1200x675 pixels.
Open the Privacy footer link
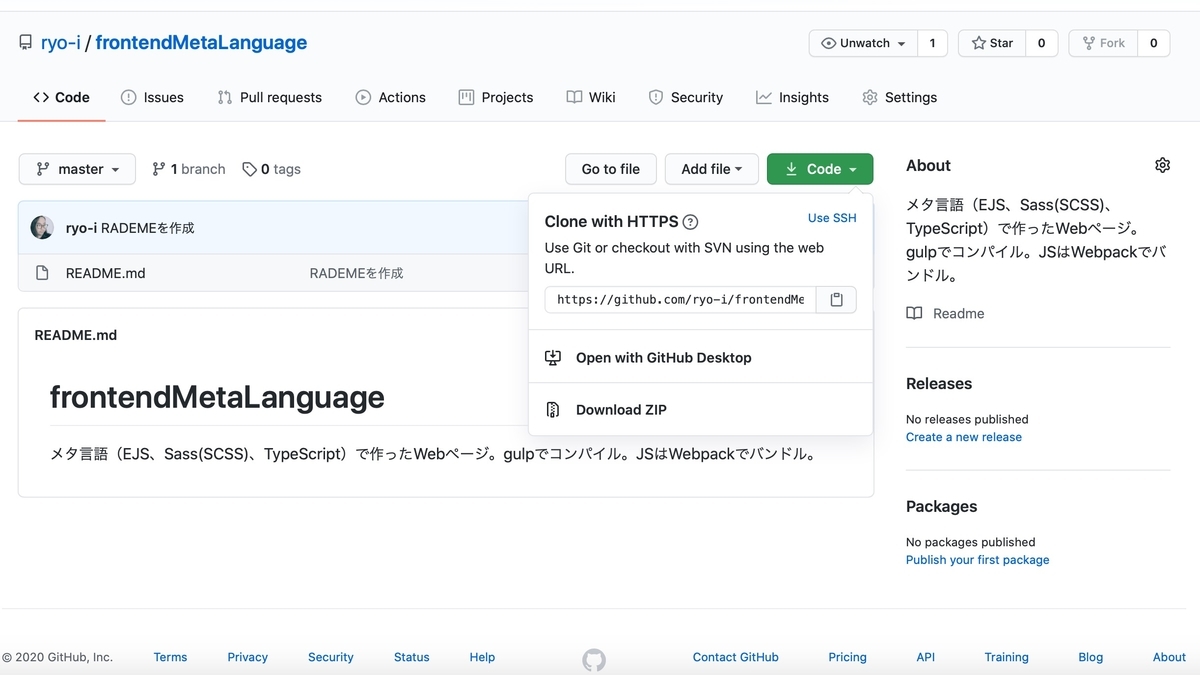point(247,657)
